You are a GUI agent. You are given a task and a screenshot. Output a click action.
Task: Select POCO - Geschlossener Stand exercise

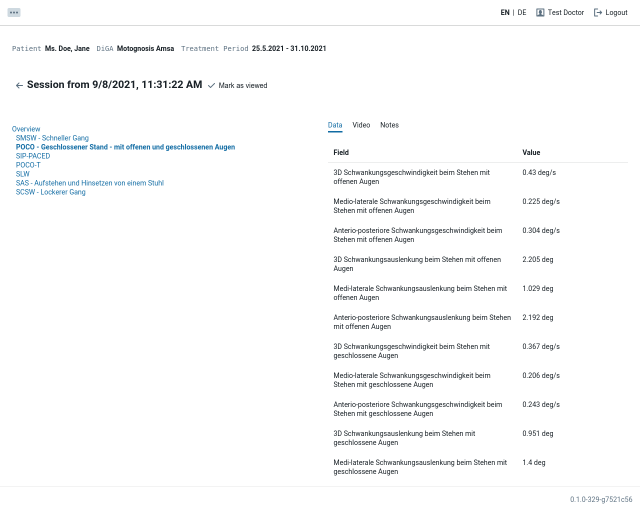tap(125, 147)
